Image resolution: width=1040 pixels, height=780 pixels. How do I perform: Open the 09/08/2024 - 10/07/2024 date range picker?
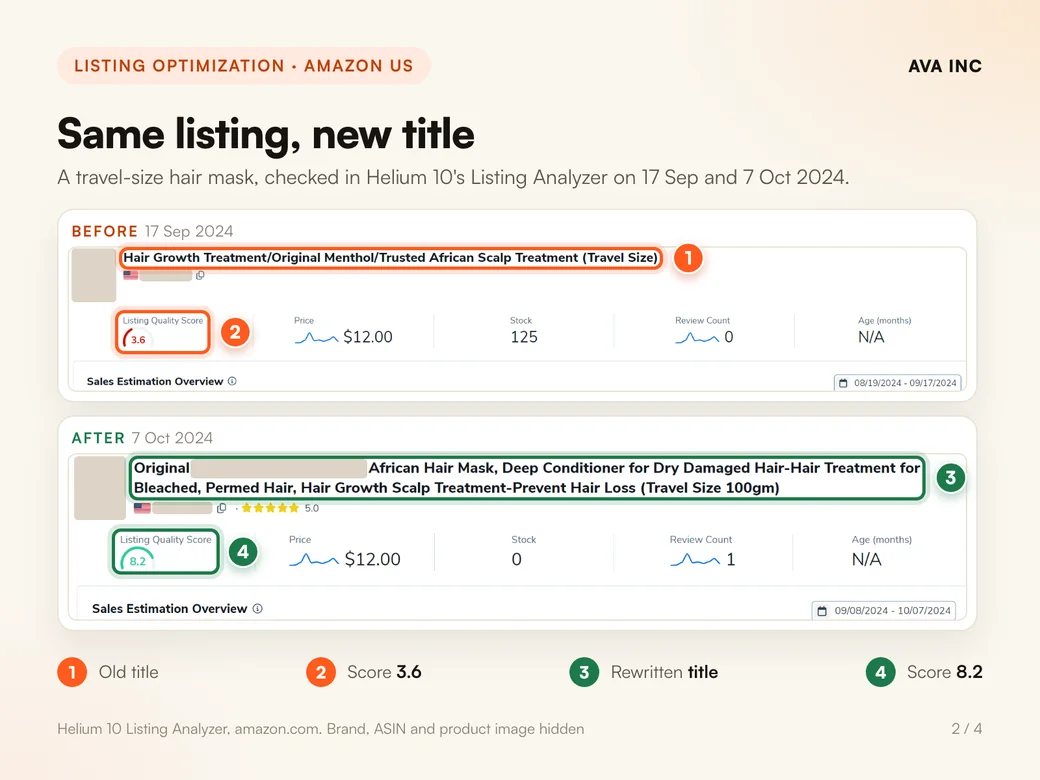pos(883,611)
